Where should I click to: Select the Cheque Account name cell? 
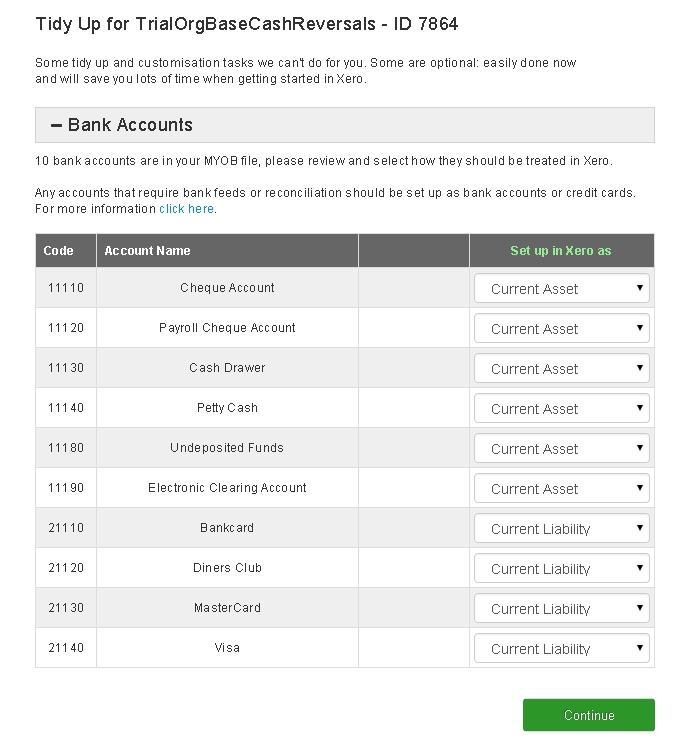click(x=227, y=288)
